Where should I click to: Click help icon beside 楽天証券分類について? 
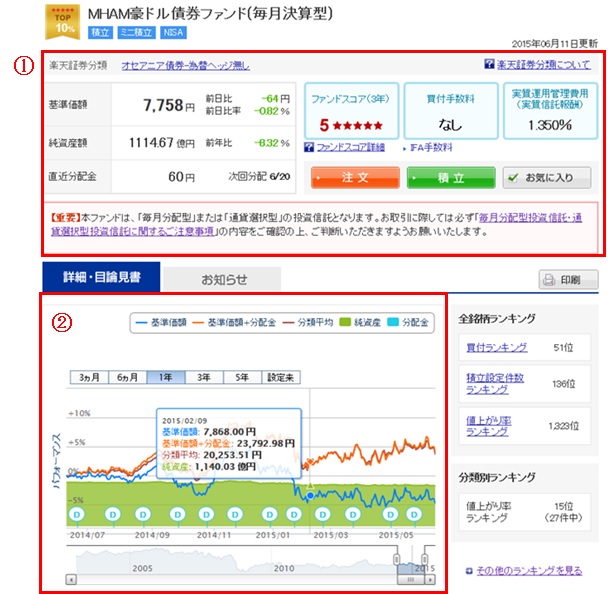(x=489, y=64)
